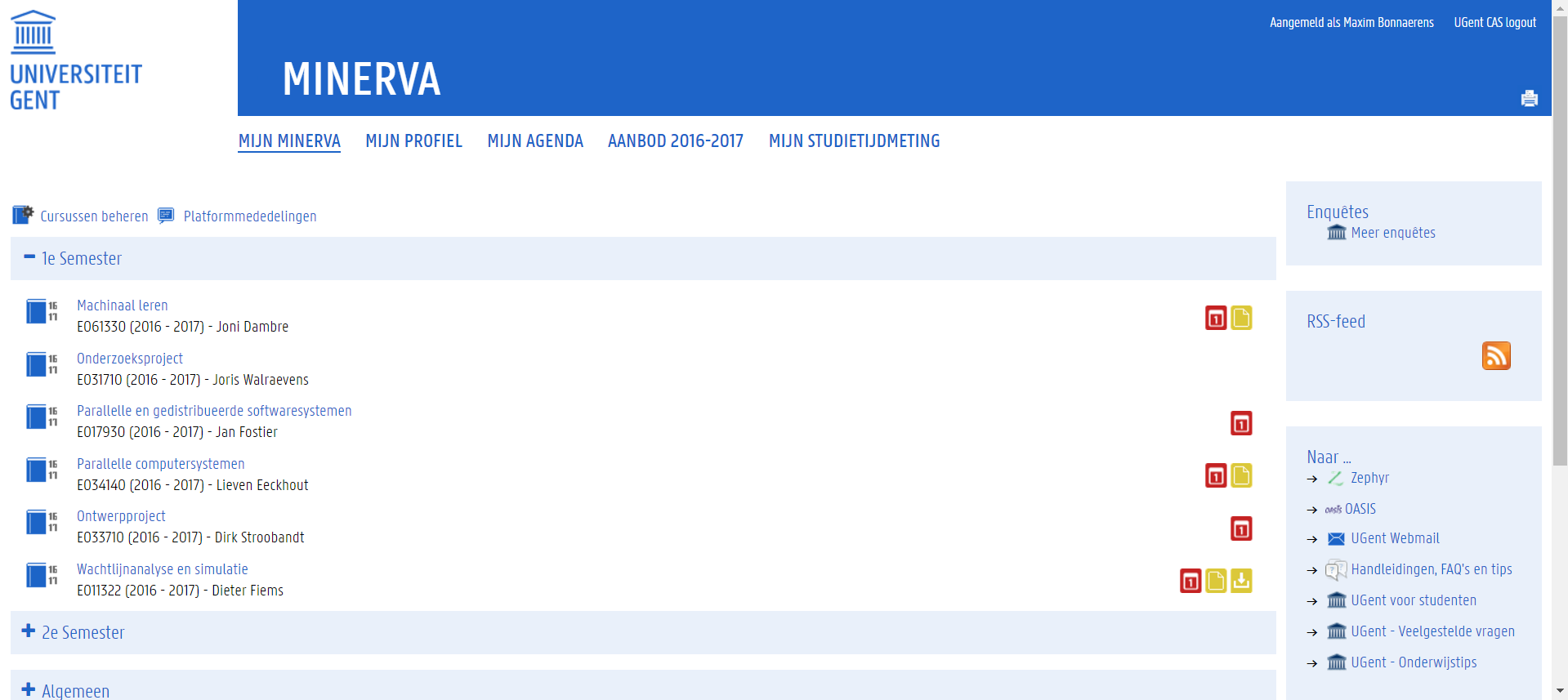Open the Ontwerpproject course link
This screenshot has width=1568, height=700.
point(121,516)
